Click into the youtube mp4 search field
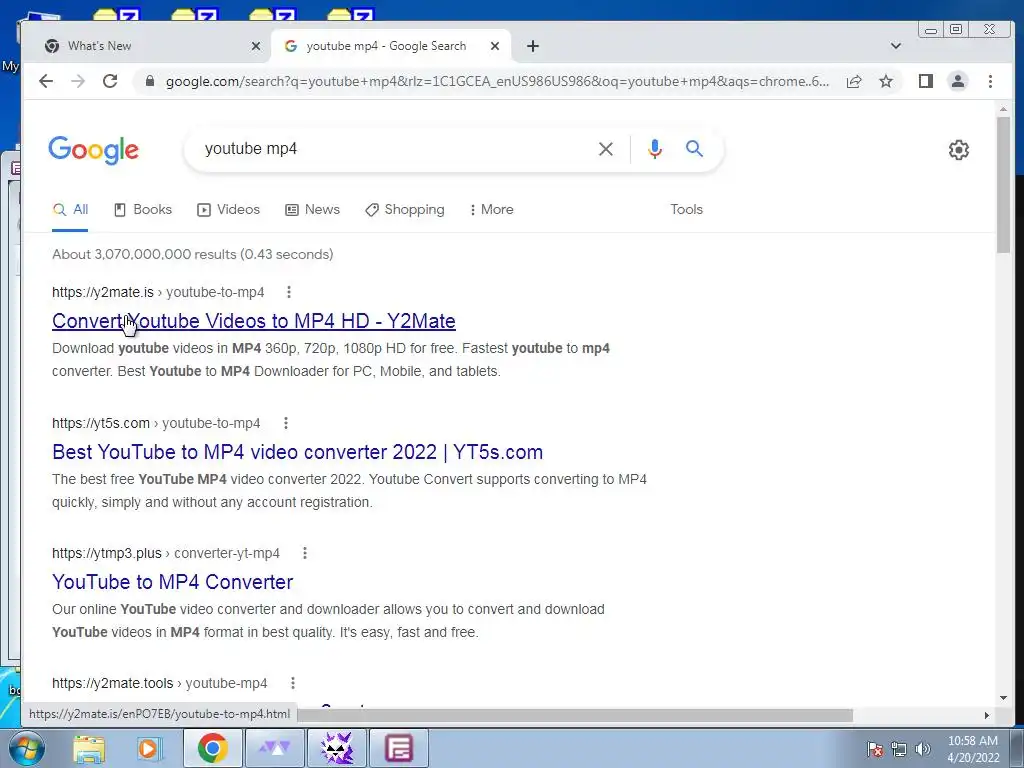Viewport: 1024px width, 768px height. [x=392, y=149]
